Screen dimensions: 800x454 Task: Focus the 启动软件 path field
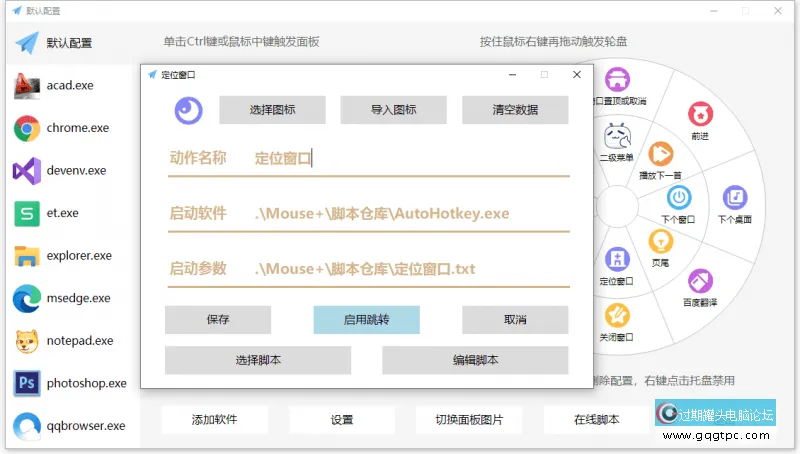click(411, 214)
